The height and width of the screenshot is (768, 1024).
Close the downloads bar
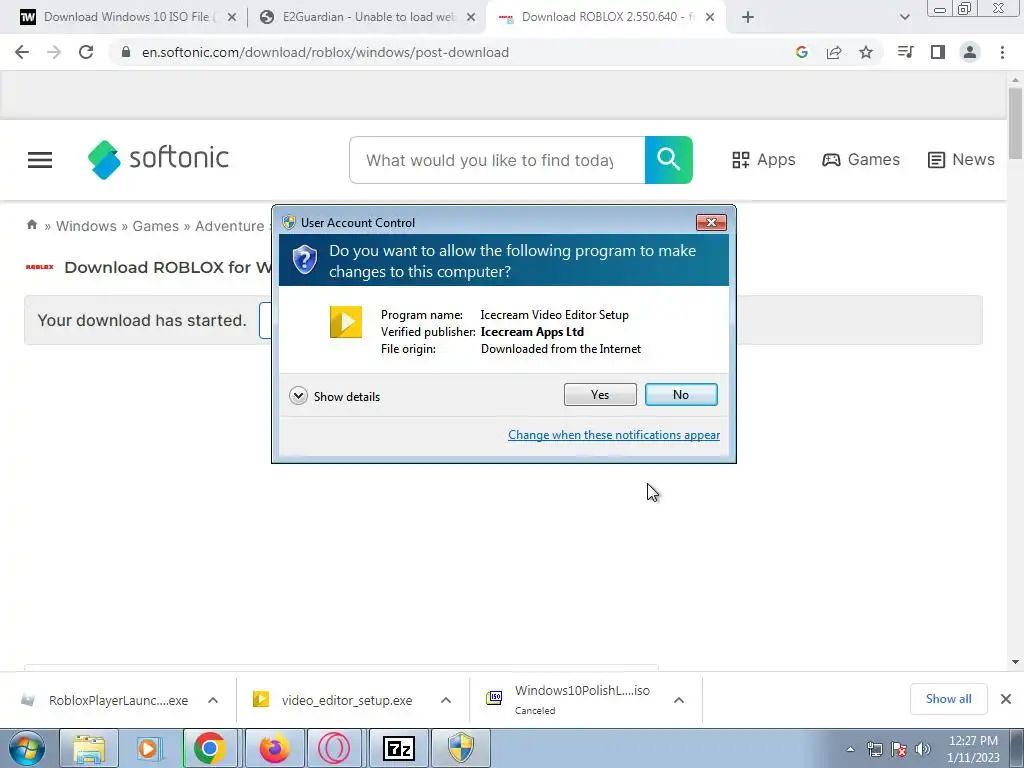pos(1006,699)
